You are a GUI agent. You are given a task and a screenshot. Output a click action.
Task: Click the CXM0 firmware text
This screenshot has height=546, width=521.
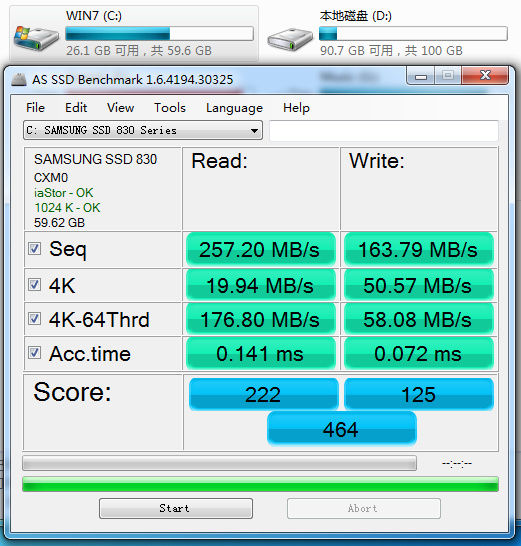point(51,178)
